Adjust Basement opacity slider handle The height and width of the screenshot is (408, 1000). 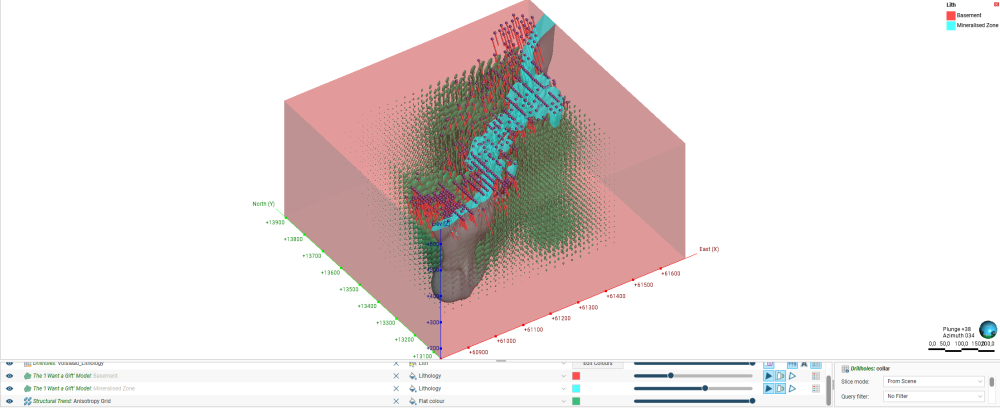(x=670, y=375)
